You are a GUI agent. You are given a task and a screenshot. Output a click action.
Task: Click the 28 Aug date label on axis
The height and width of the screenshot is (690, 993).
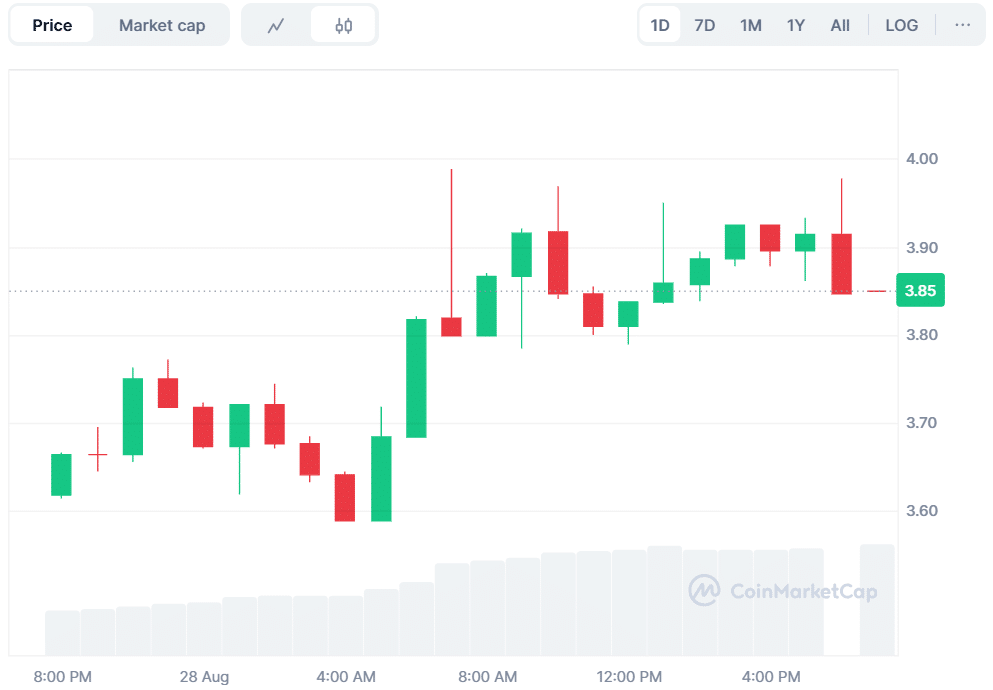click(x=202, y=677)
